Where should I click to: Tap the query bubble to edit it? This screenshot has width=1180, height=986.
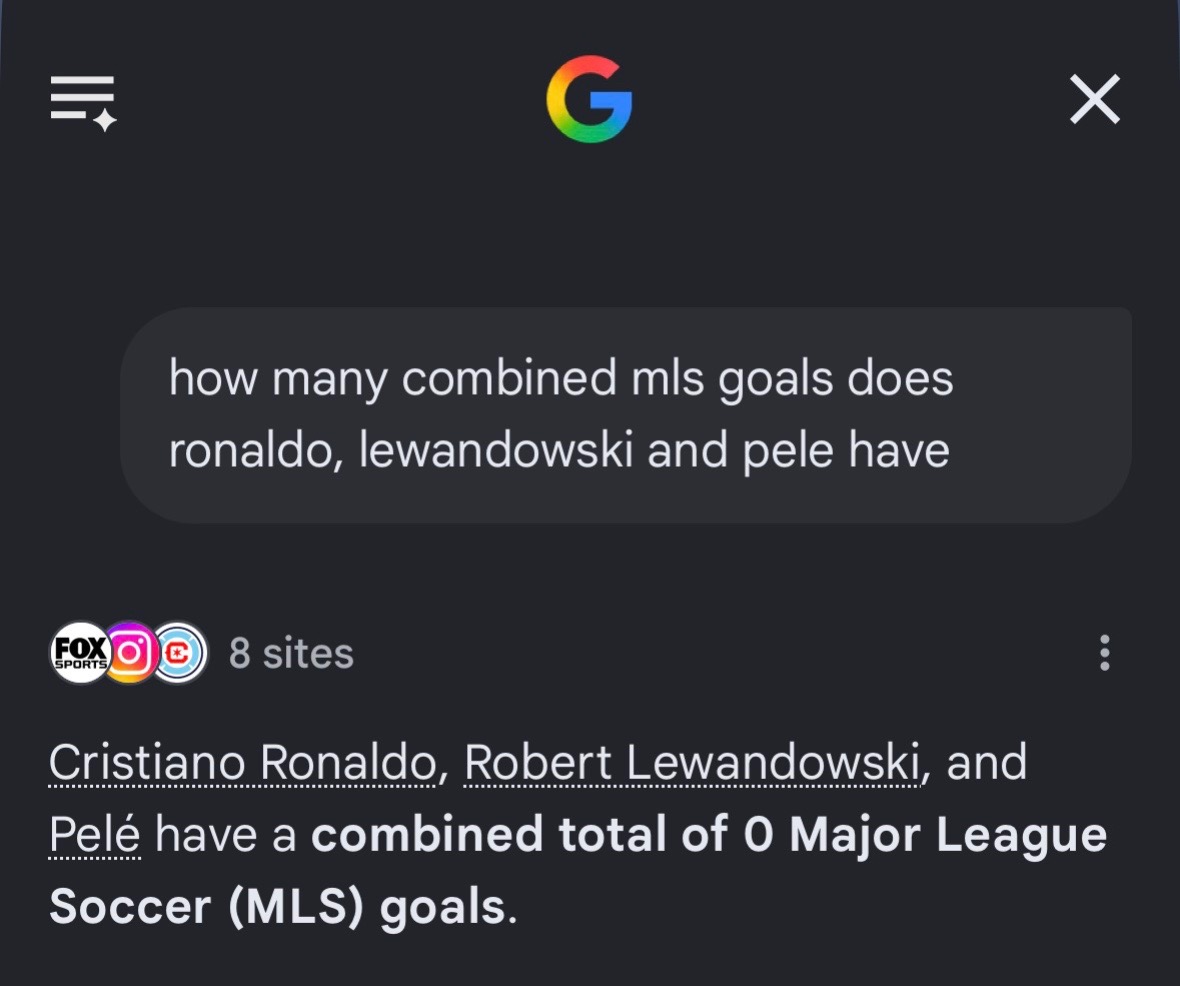click(625, 415)
